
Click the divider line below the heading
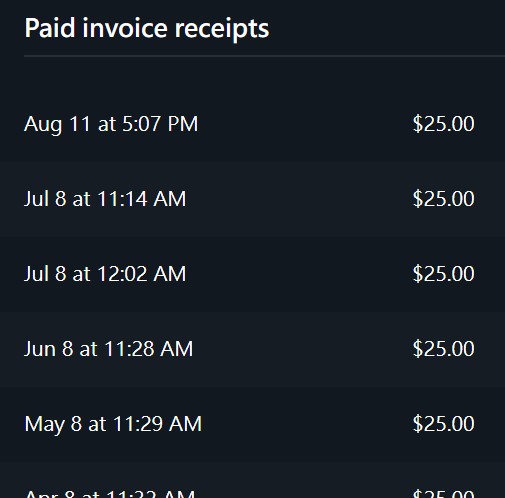264,56
